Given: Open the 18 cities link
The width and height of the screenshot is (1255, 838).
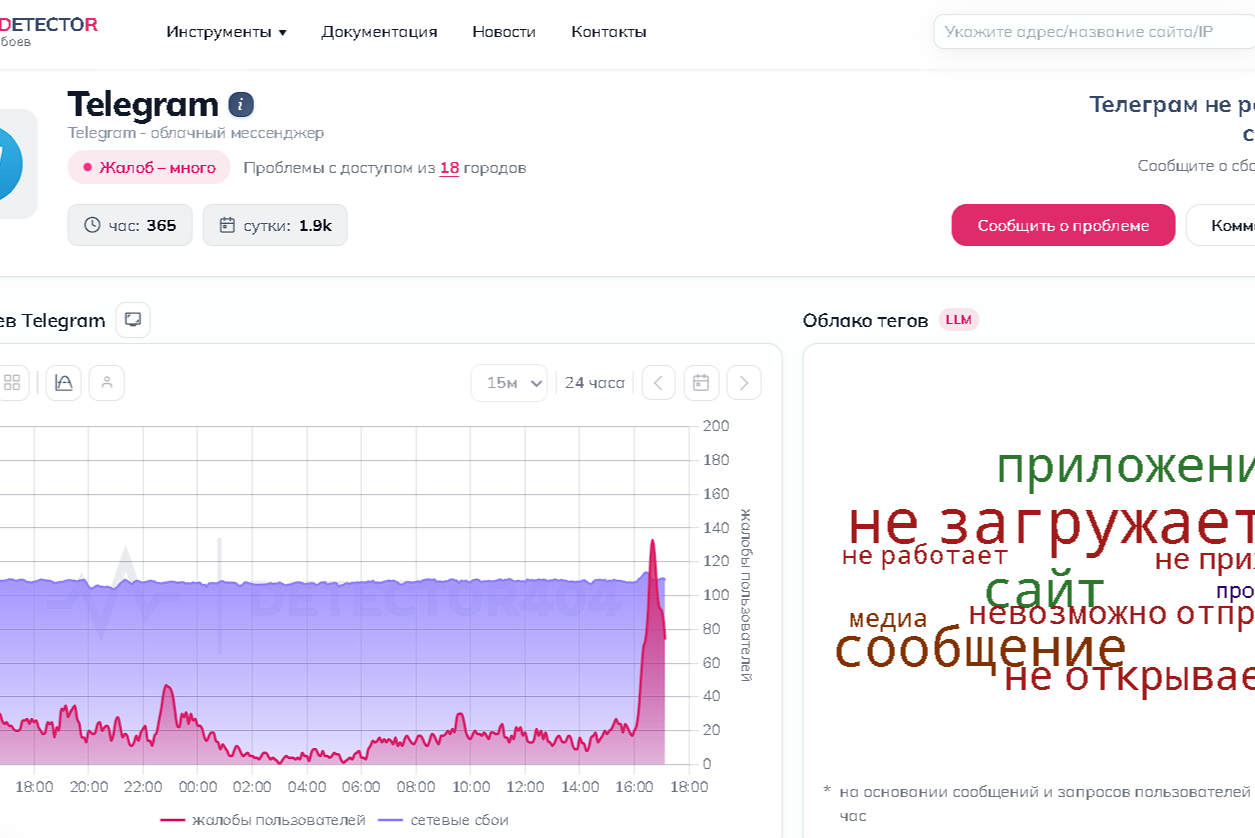Looking at the screenshot, I should tap(449, 168).
